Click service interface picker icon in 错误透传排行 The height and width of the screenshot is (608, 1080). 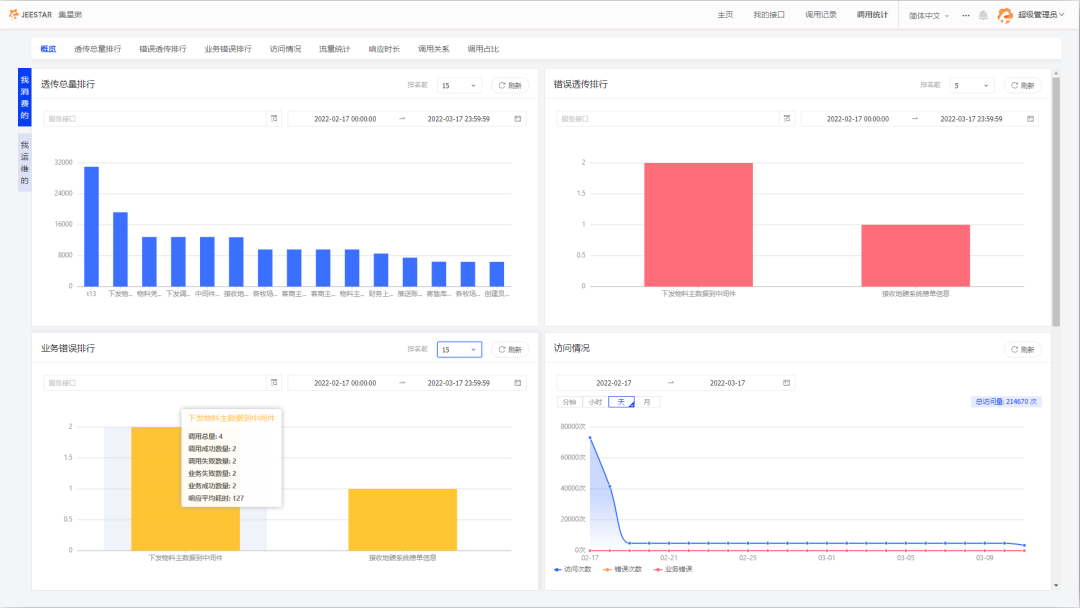(787, 119)
